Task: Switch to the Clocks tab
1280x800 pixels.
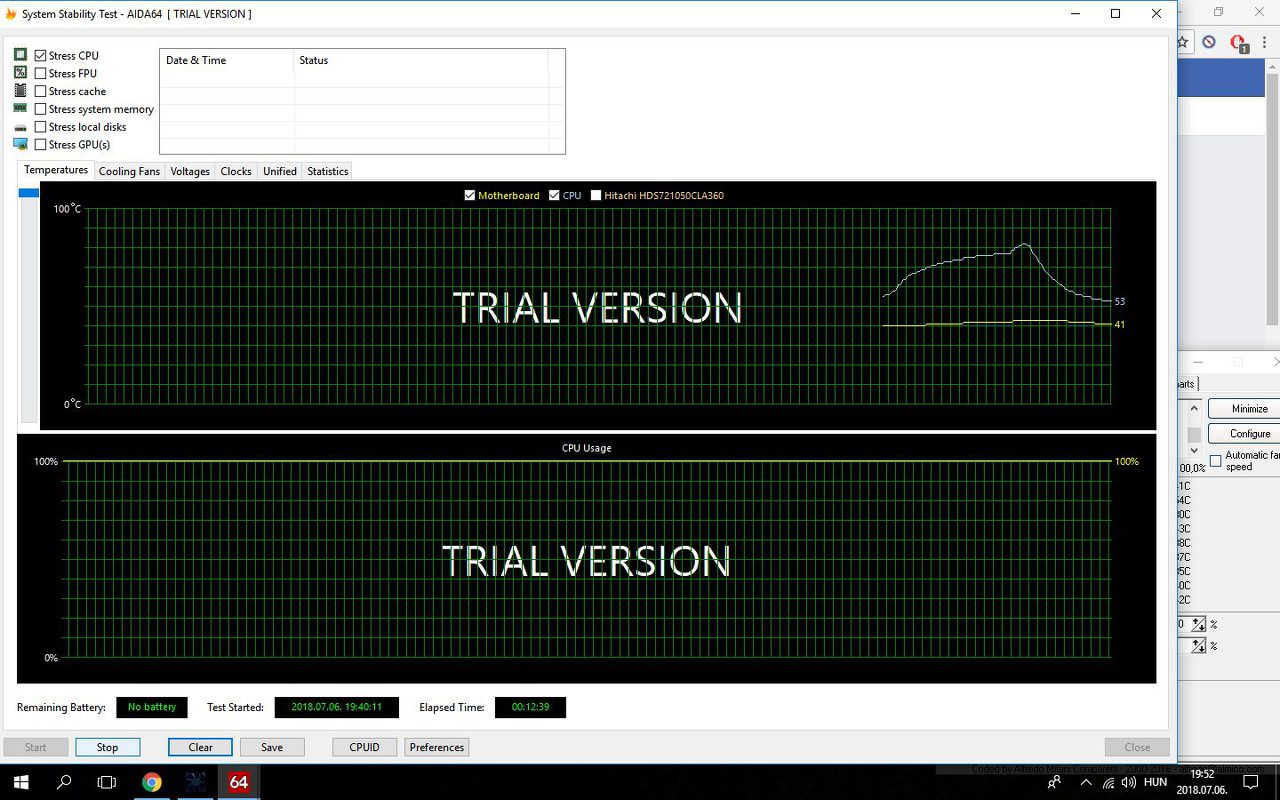Action: (x=236, y=171)
